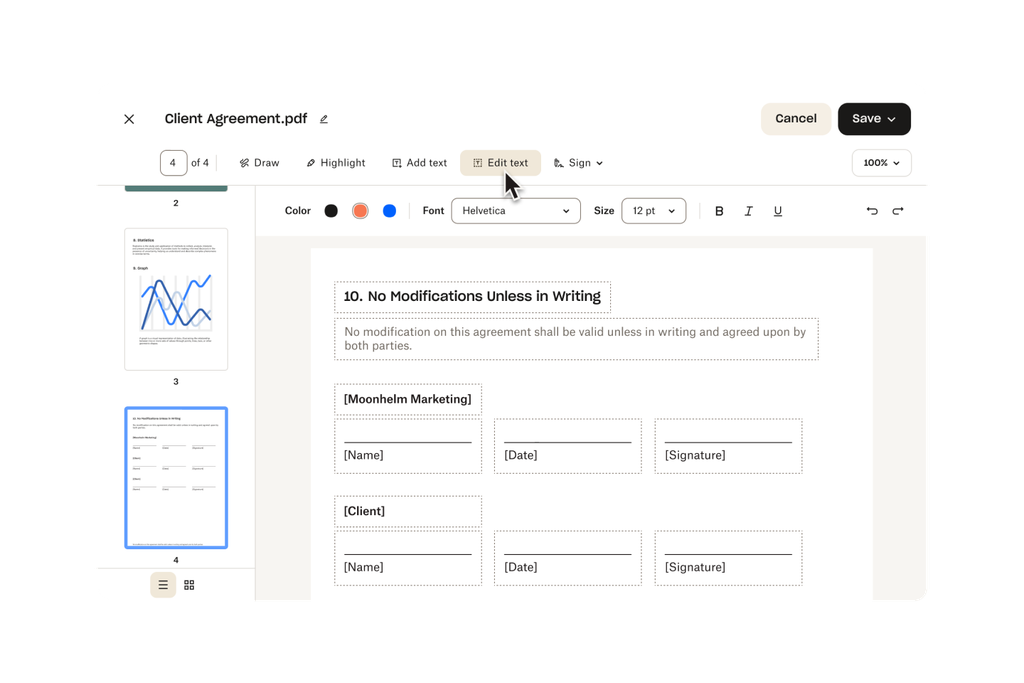Switch thumbnails to grid view
Image resolution: width=1024 pixels, height=683 pixels.
click(x=189, y=584)
